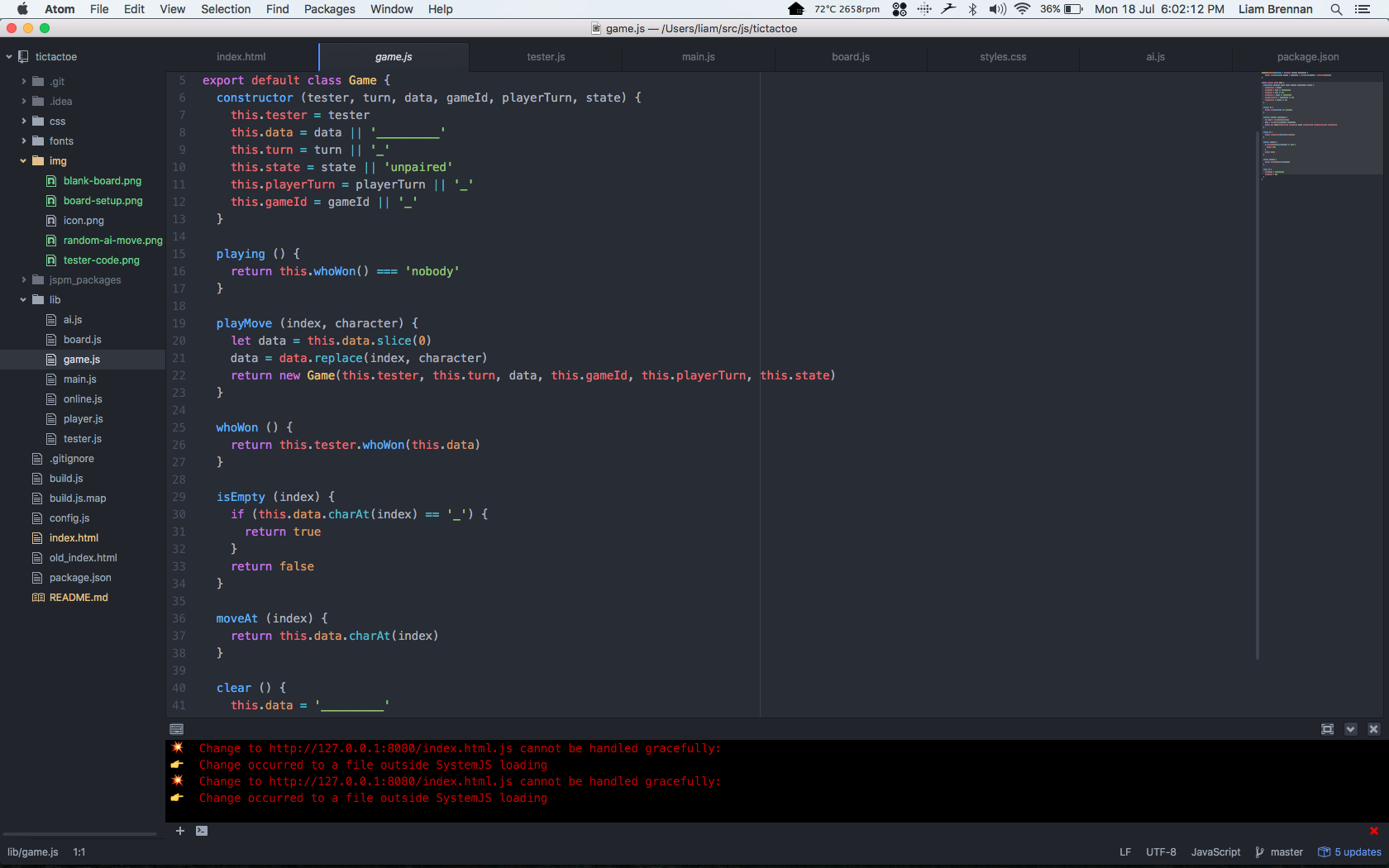1389x868 pixels.
Task: Hide the terminal panel with down chevron
Action: tap(1350, 729)
